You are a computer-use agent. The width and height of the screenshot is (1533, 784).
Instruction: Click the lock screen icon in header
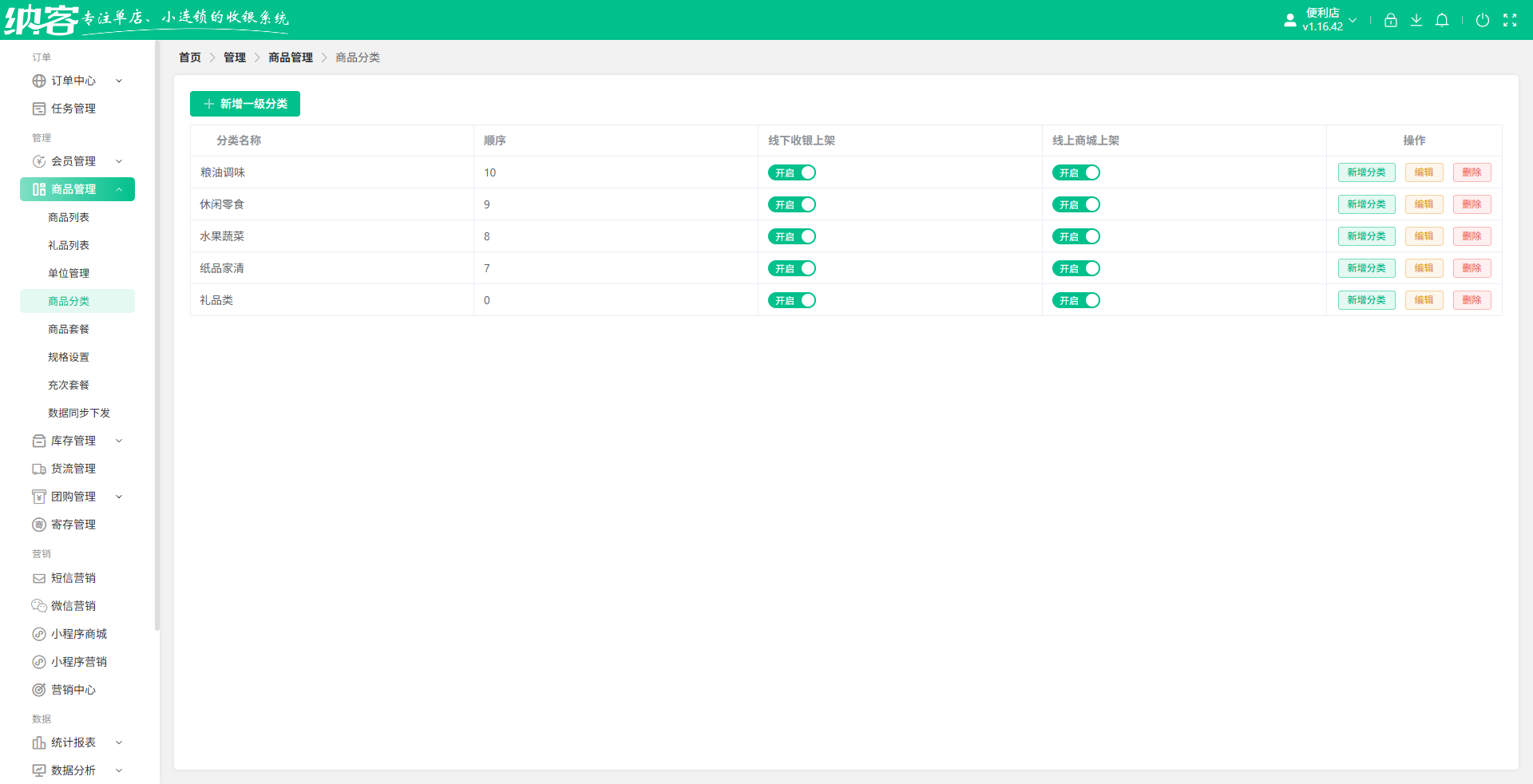1391,21
